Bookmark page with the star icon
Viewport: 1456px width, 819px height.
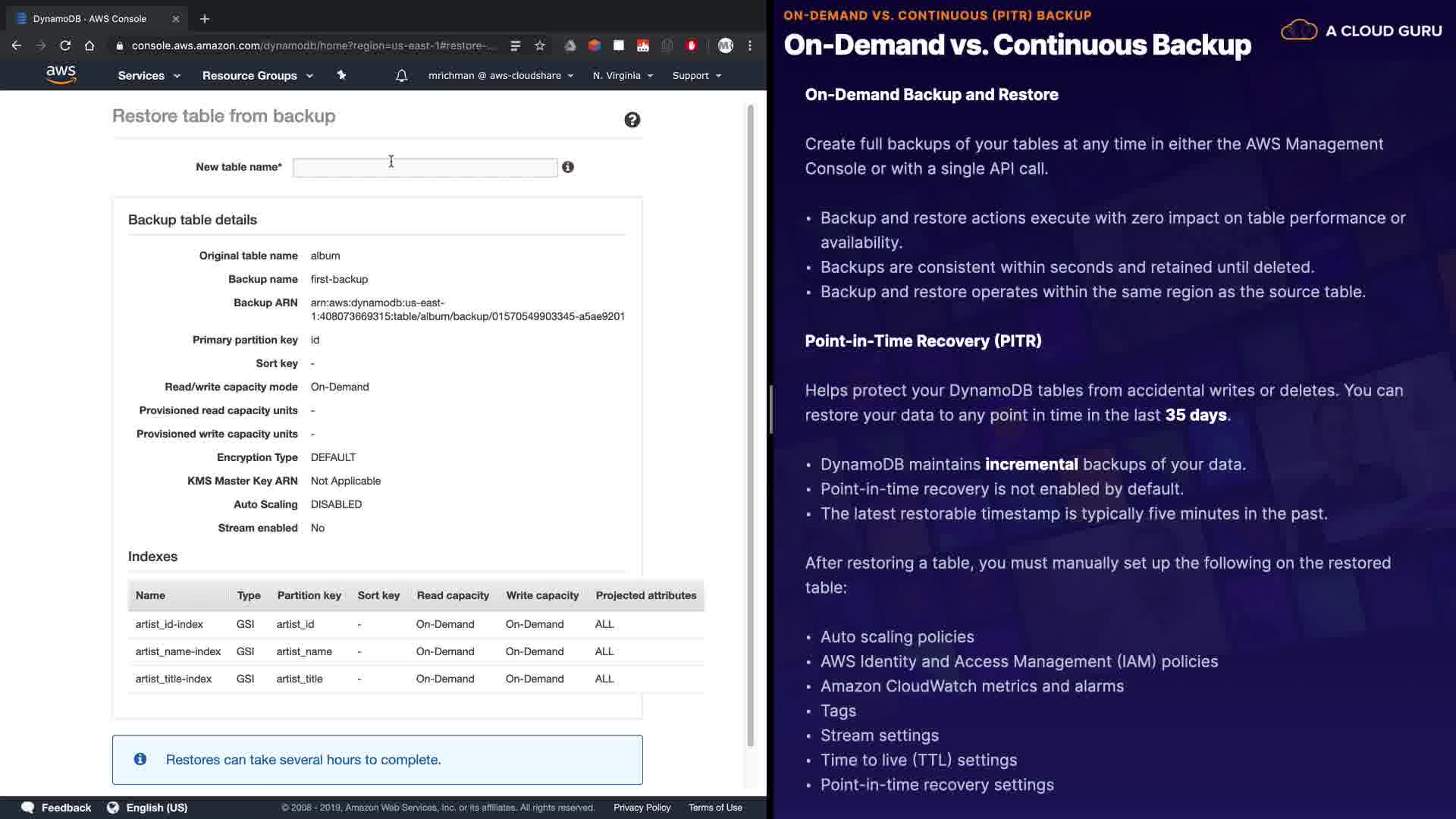click(540, 45)
